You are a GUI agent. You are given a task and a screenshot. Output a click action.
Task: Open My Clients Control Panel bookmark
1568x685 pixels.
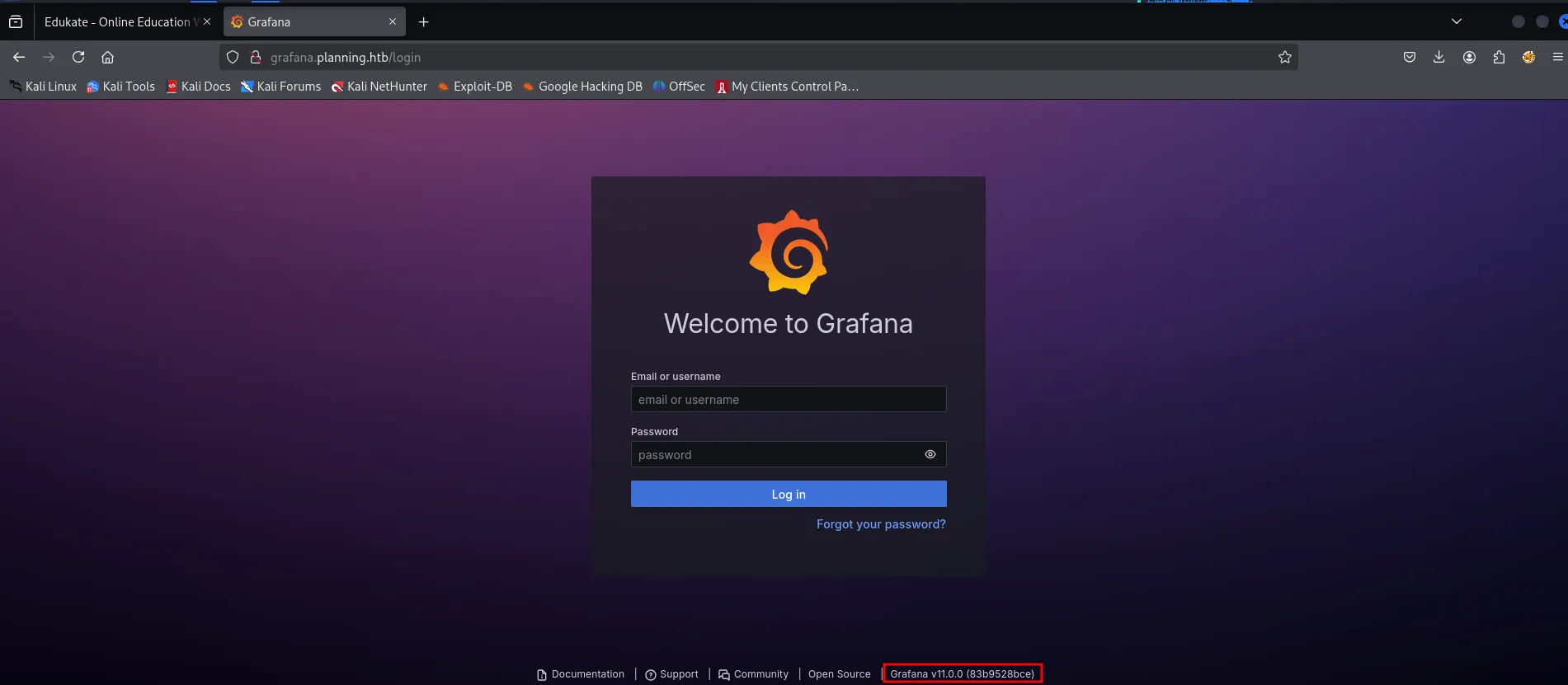(788, 87)
